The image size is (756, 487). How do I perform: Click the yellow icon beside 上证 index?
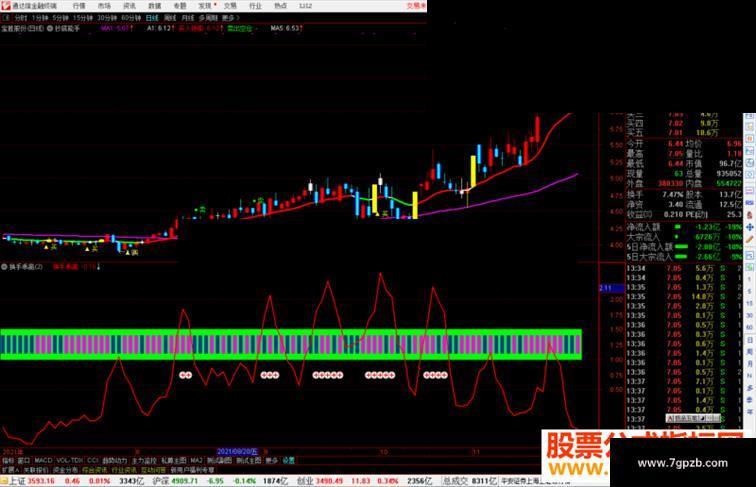tap(4, 481)
